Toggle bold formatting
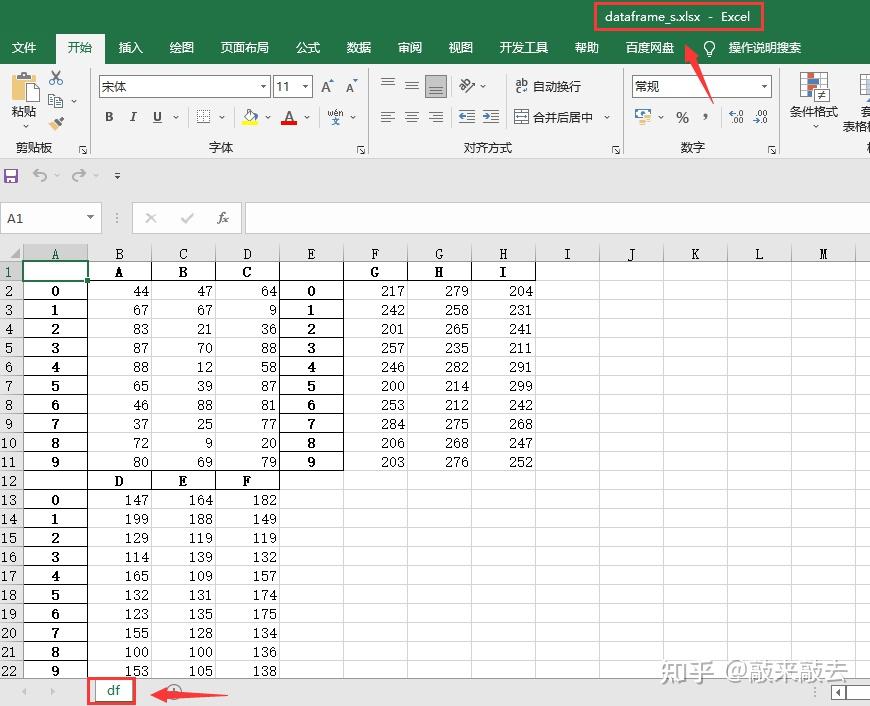The image size is (870, 706). (x=108, y=117)
